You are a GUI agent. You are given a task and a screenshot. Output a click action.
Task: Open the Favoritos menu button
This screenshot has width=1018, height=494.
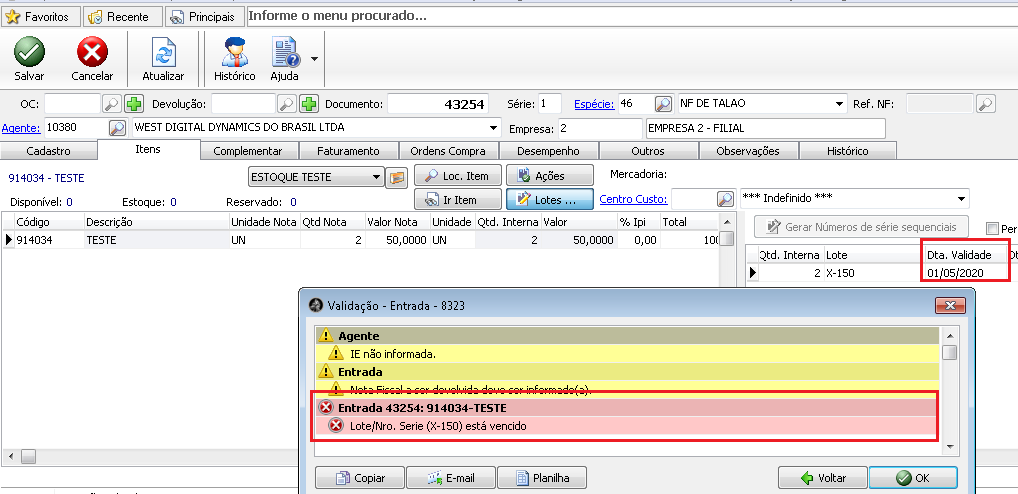click(40, 17)
